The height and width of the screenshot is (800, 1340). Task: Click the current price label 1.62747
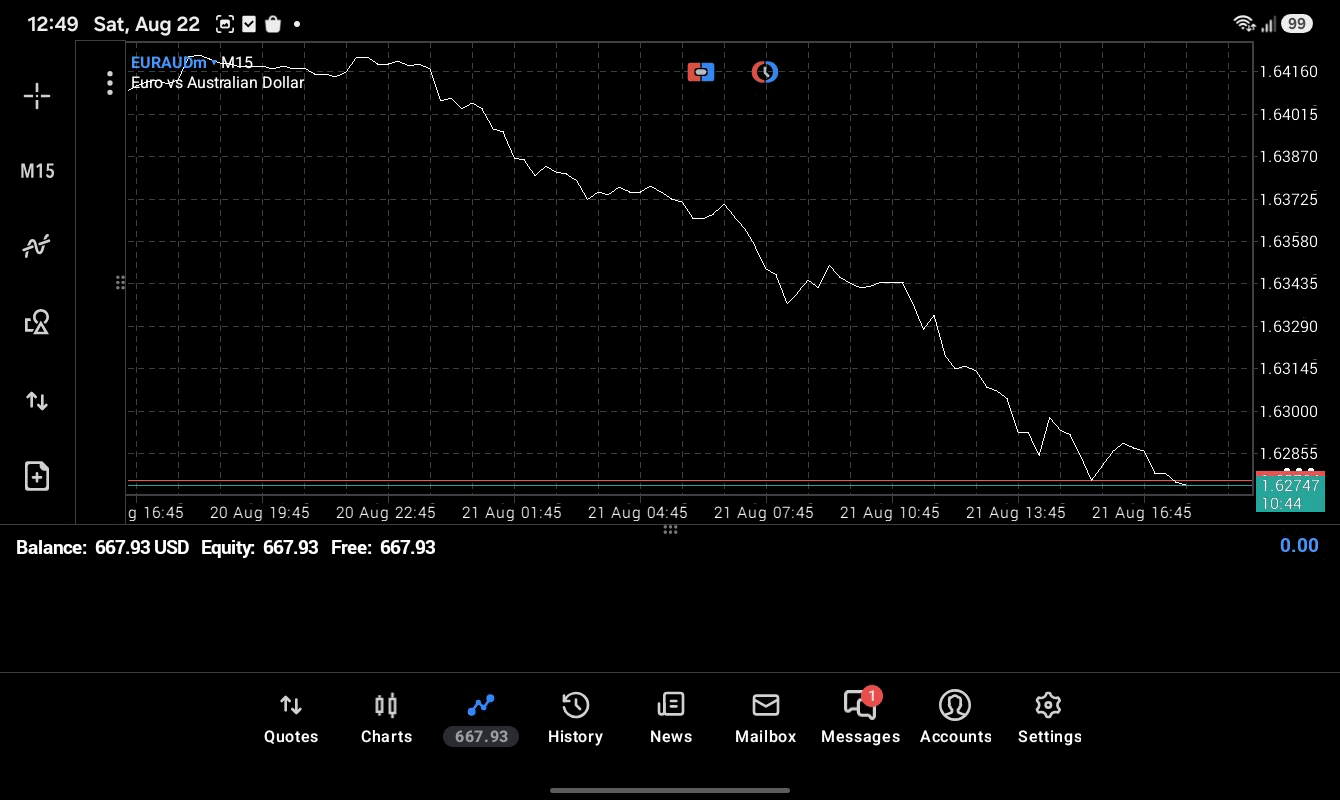coord(1290,485)
